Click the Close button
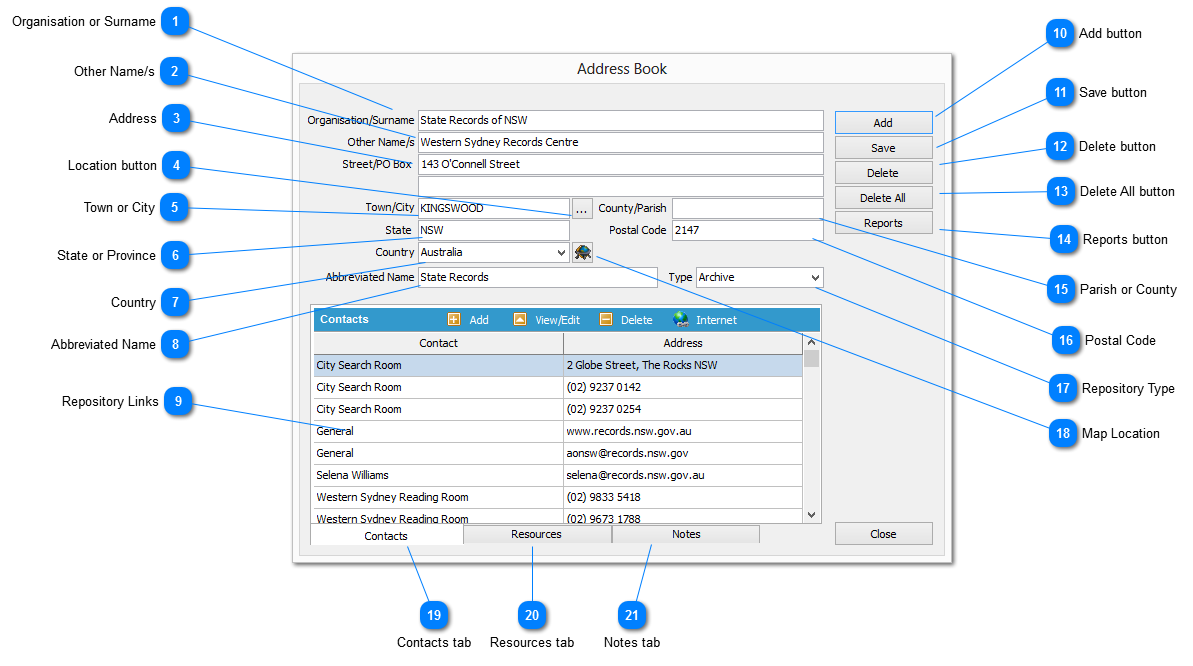The width and height of the screenshot is (1193, 666). 883,534
